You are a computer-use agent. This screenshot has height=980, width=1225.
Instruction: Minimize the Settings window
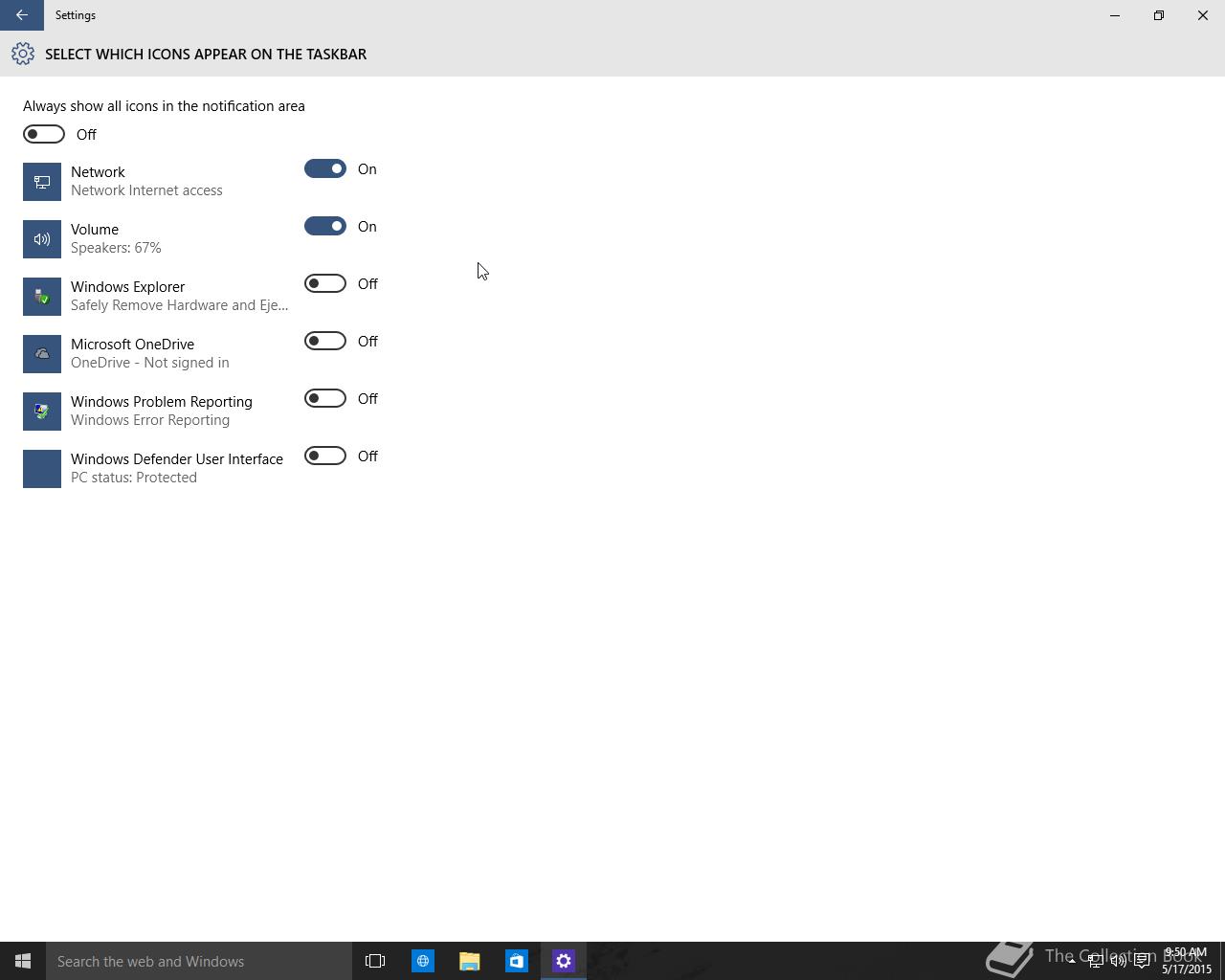click(x=1115, y=15)
